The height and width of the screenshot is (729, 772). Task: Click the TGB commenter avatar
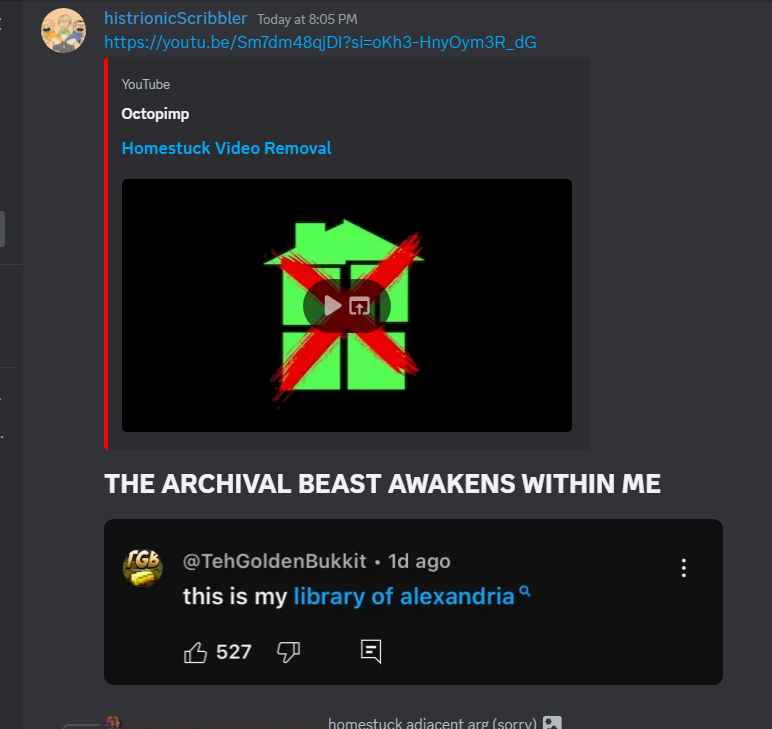143,568
